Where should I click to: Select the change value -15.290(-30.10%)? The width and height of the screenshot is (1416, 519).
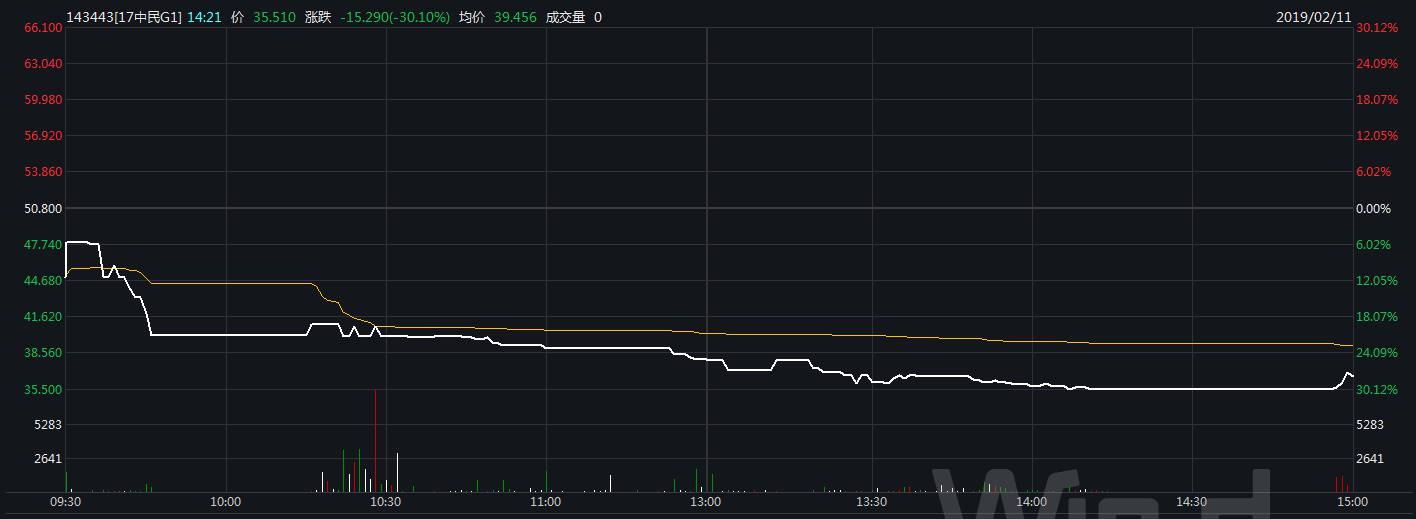pyautogui.click(x=395, y=17)
